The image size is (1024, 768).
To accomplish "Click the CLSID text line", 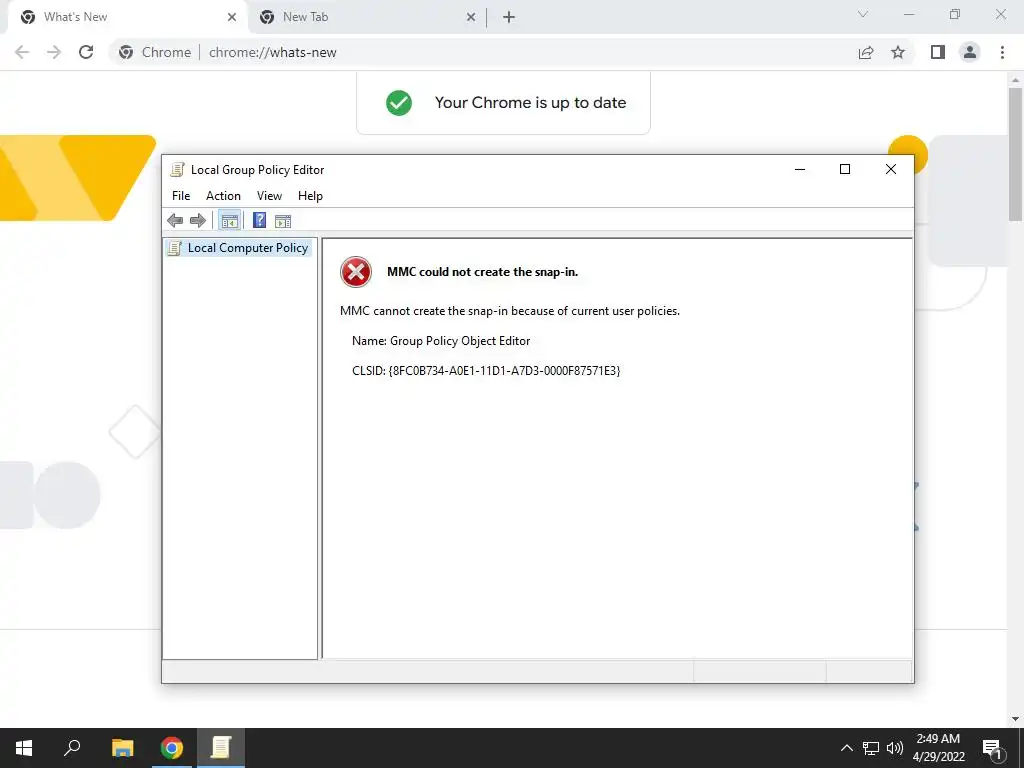I will pyautogui.click(x=486, y=371).
